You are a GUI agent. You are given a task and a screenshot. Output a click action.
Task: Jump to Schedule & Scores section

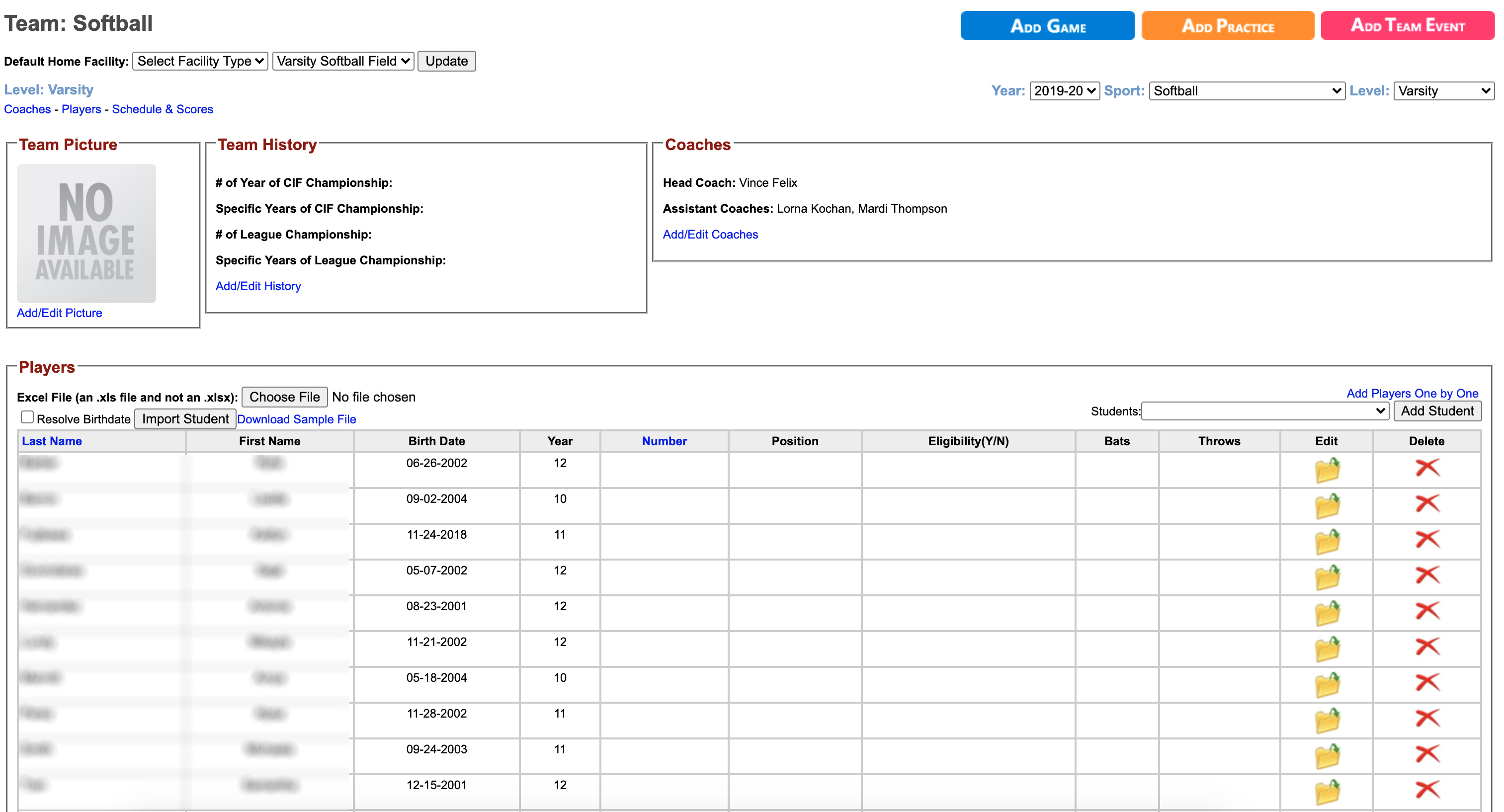pos(163,109)
